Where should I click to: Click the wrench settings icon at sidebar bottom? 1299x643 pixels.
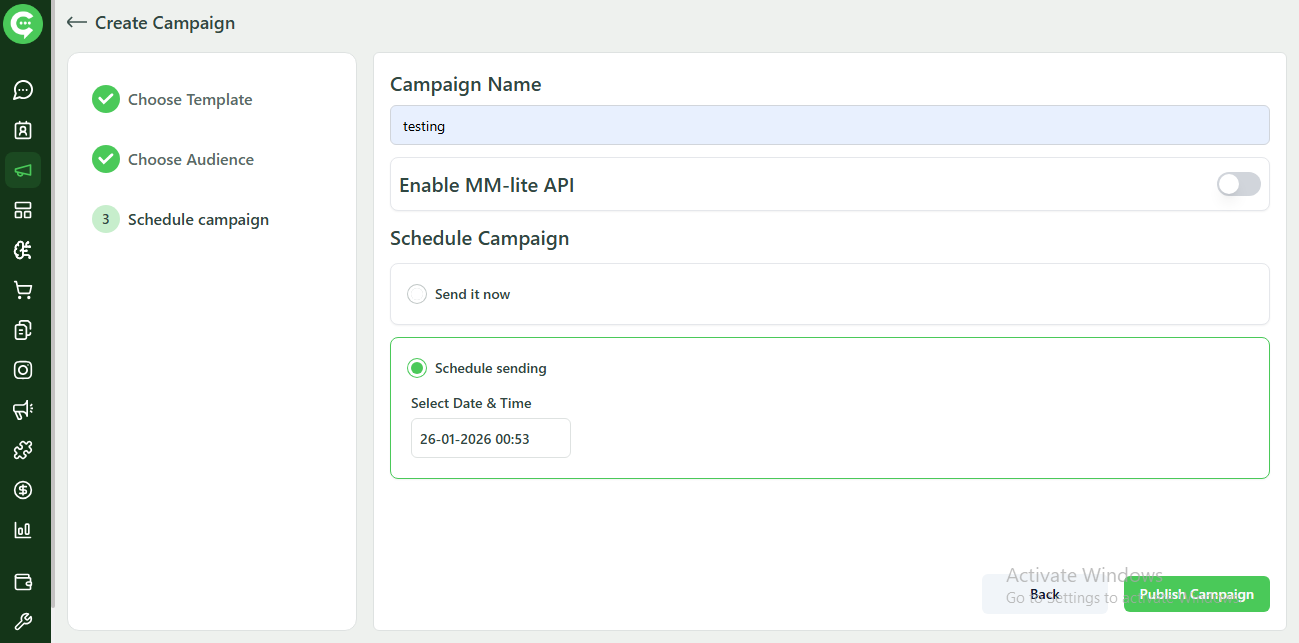(x=23, y=621)
